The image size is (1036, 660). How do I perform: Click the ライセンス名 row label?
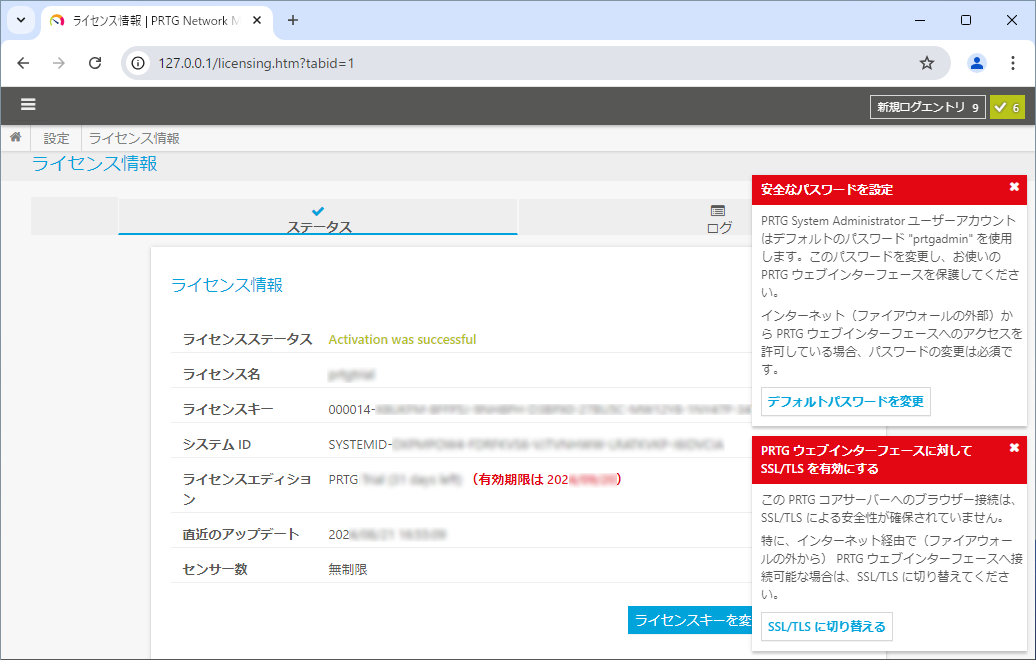[221, 375]
